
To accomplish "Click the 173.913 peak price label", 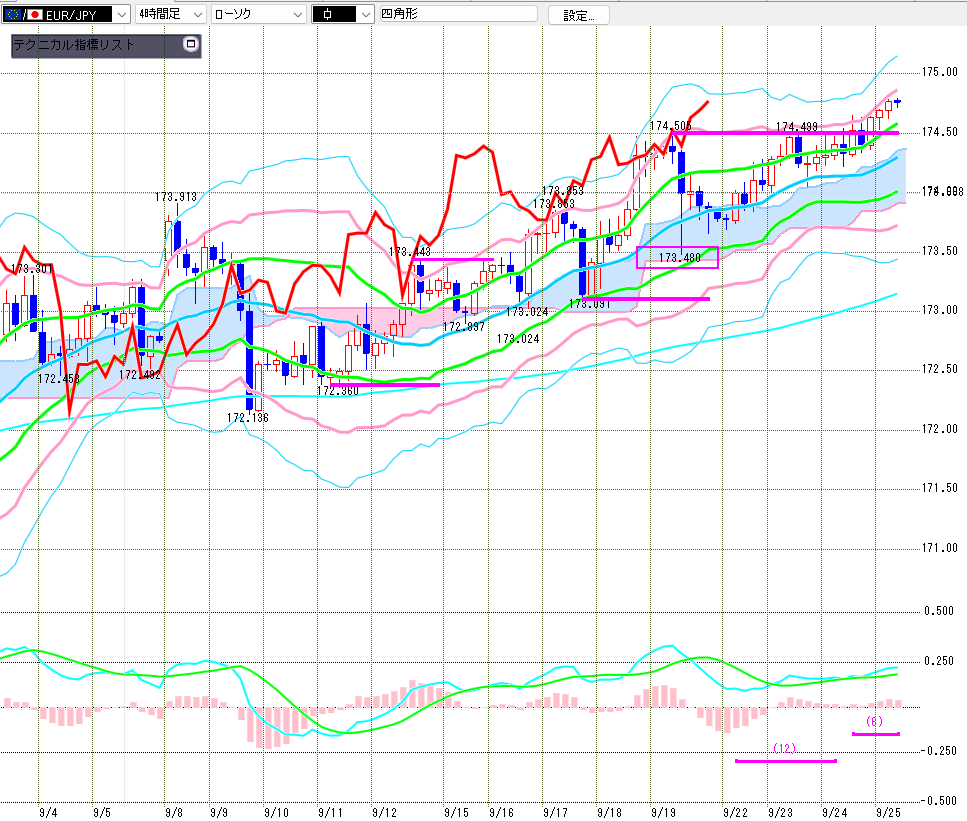I will [x=176, y=197].
